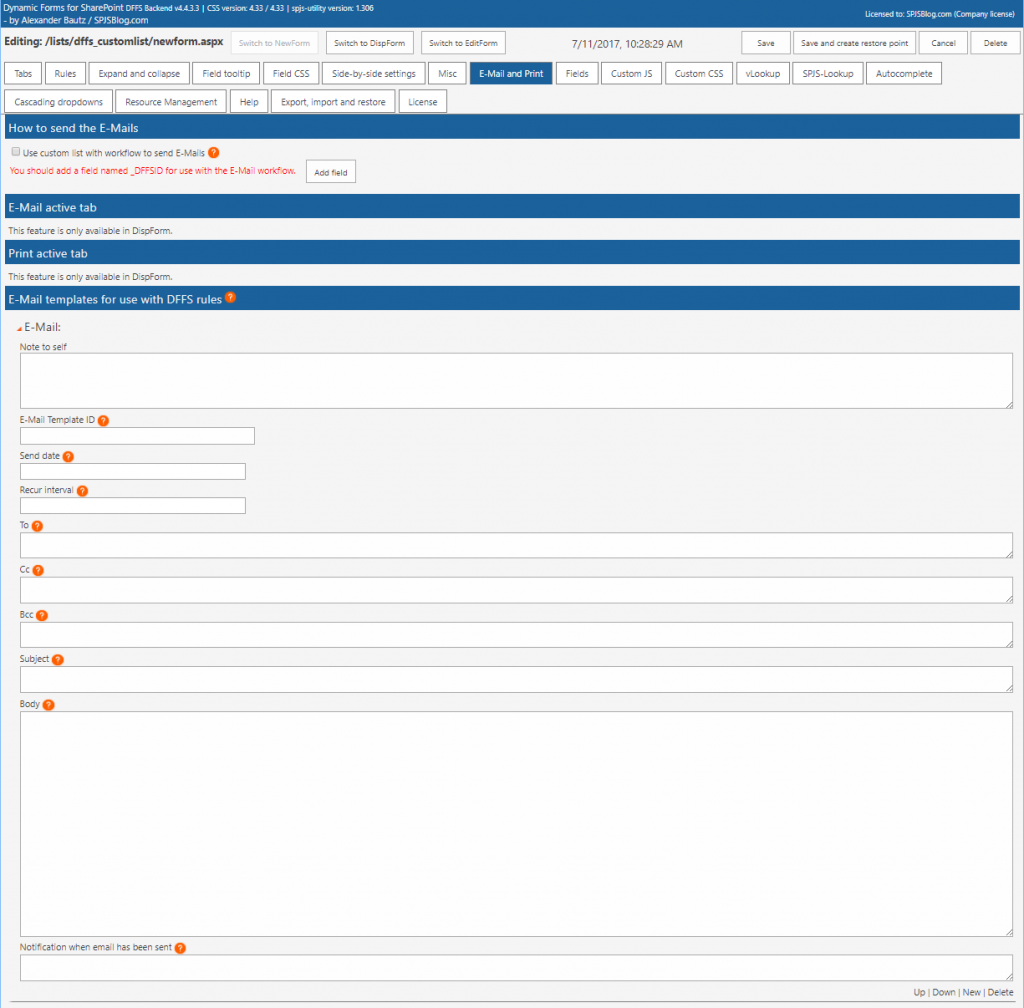Click help icon beside Send date label
This screenshot has width=1024, height=1008.
[69, 456]
